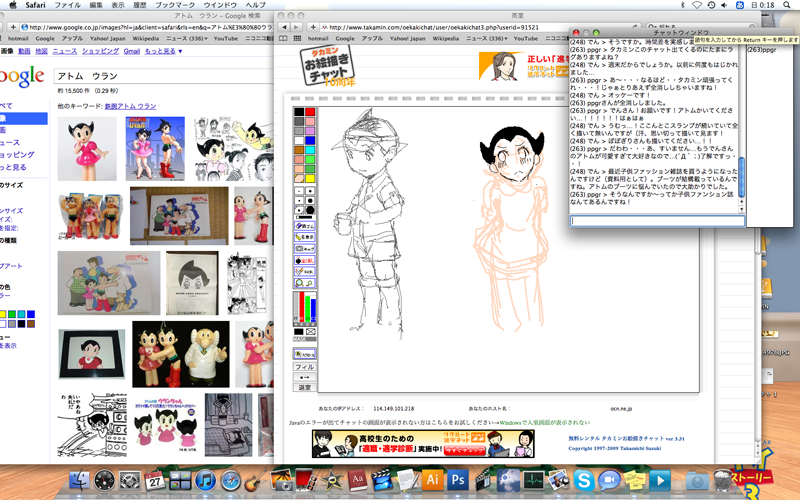The image size is (800, 500).
Task: Open Skype from the Dock
Action: [x=584, y=481]
